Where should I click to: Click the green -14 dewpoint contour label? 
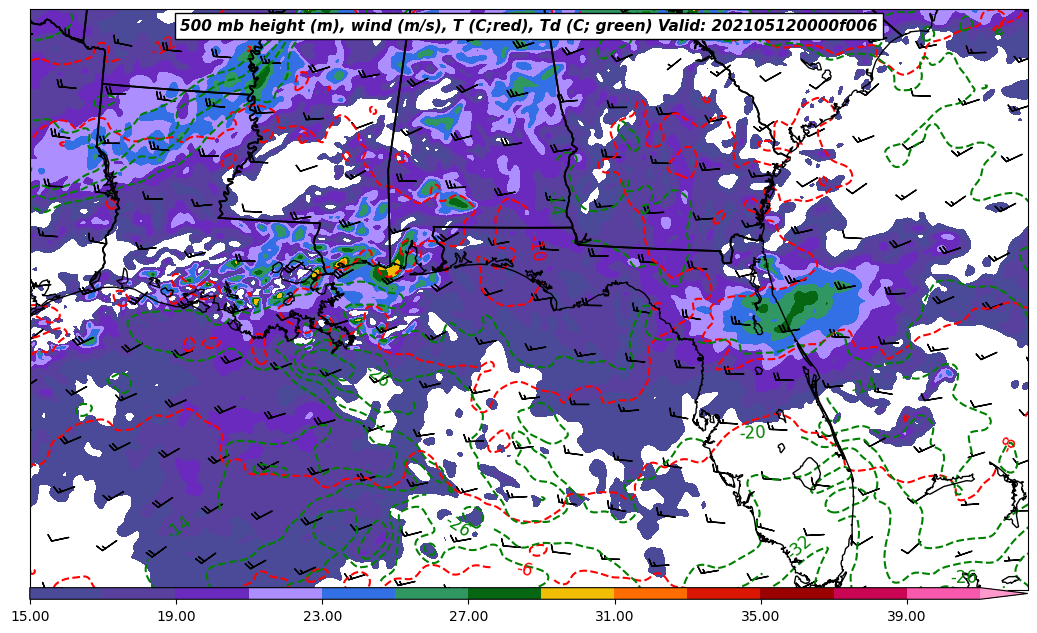[x=179, y=526]
